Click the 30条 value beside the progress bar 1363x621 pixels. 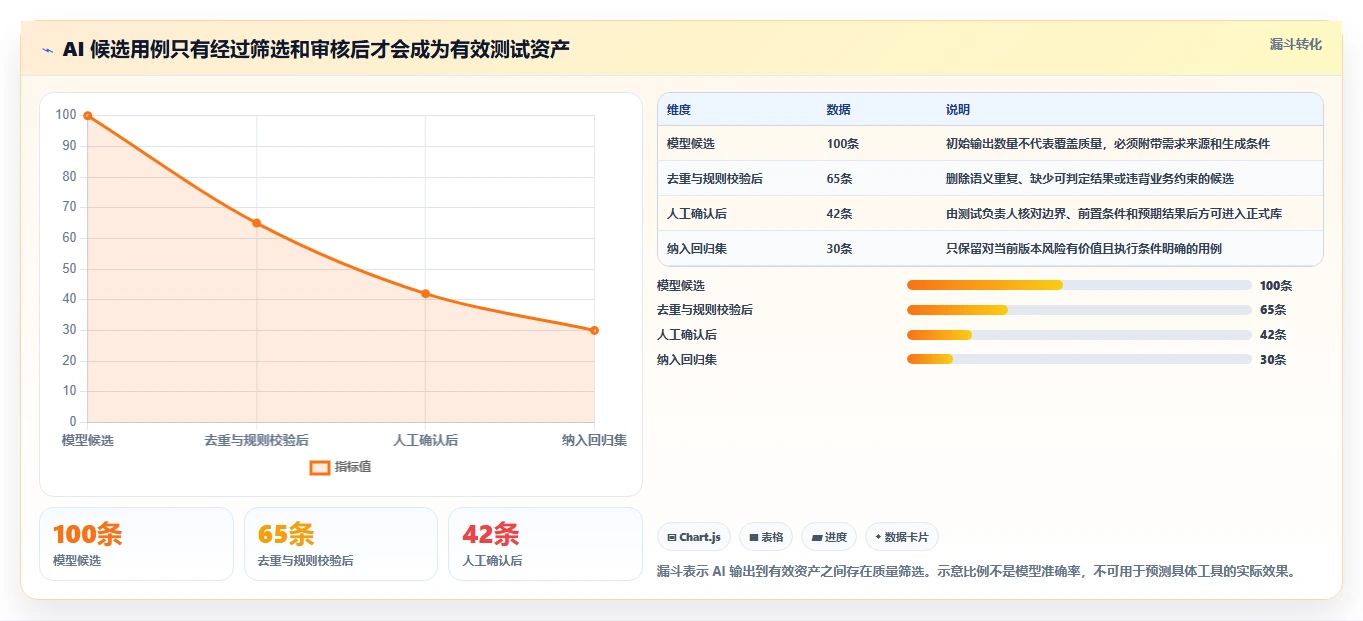coord(1273,360)
